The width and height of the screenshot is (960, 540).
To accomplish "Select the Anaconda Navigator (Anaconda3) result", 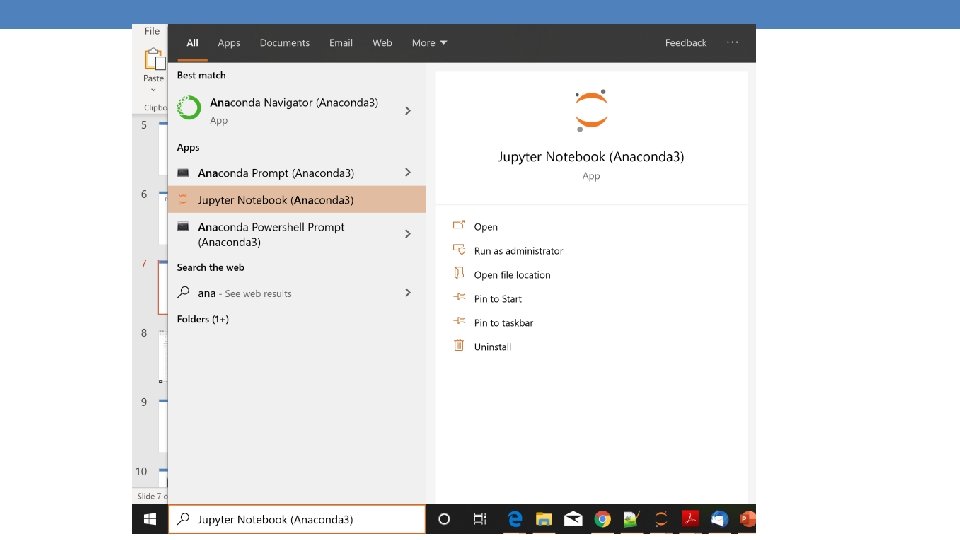I will pos(296,111).
